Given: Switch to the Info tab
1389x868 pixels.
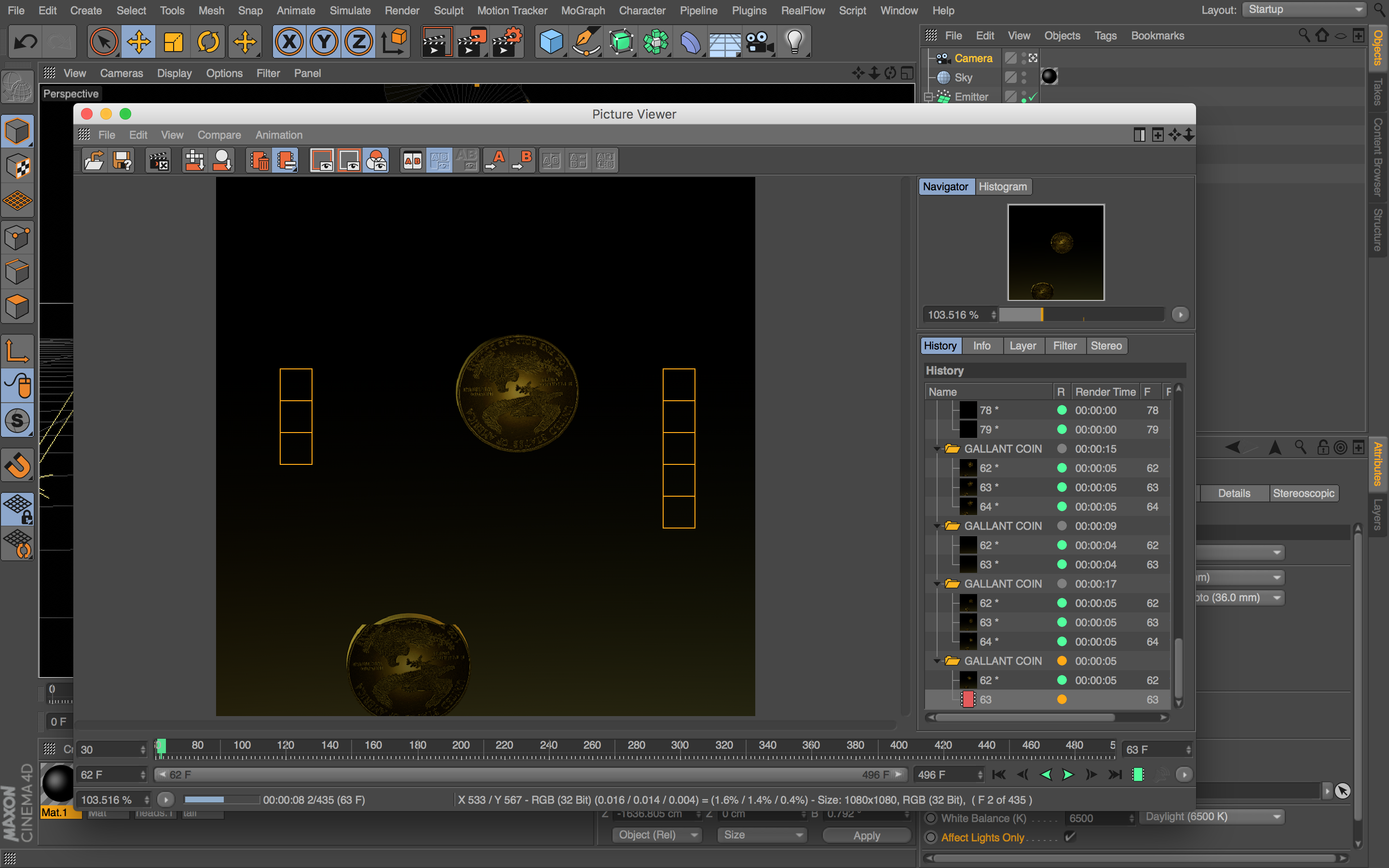Looking at the screenshot, I should click(x=981, y=346).
